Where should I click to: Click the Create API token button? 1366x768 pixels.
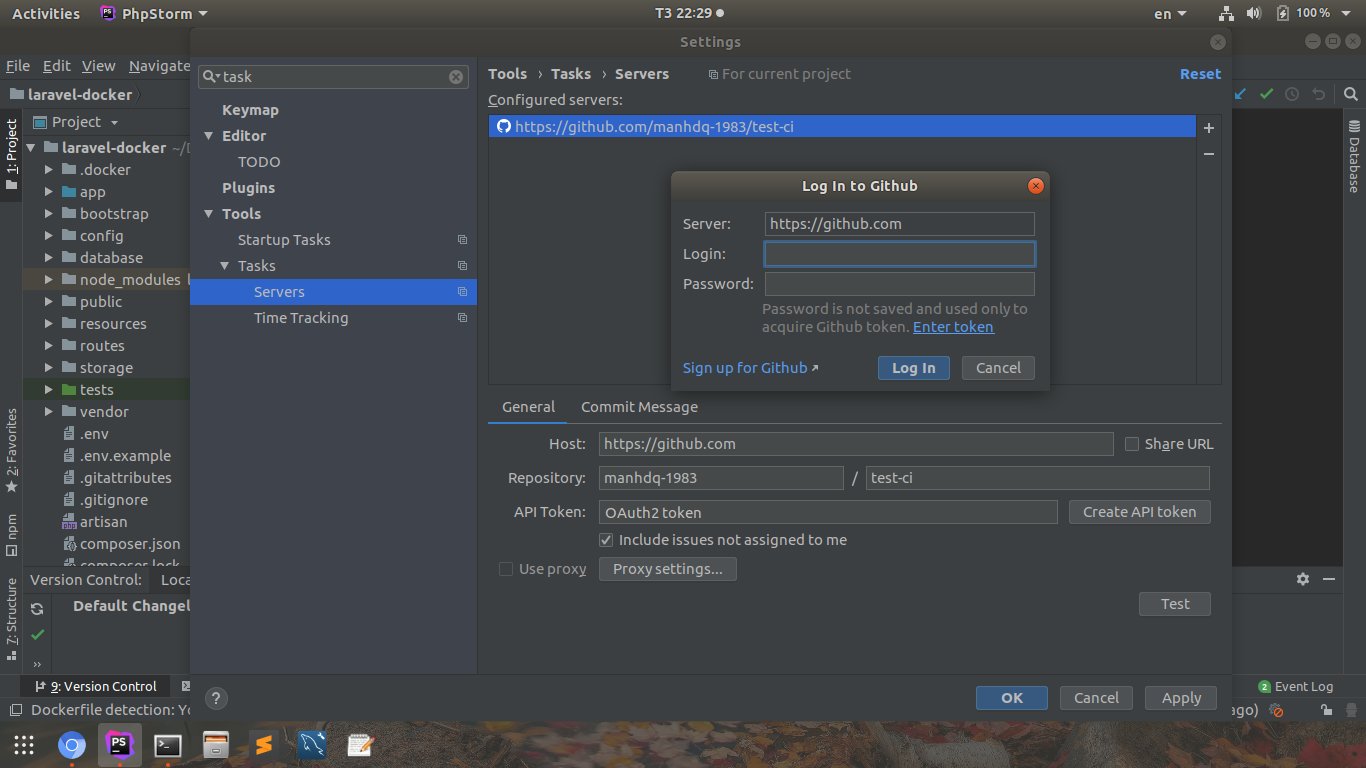click(1139, 512)
